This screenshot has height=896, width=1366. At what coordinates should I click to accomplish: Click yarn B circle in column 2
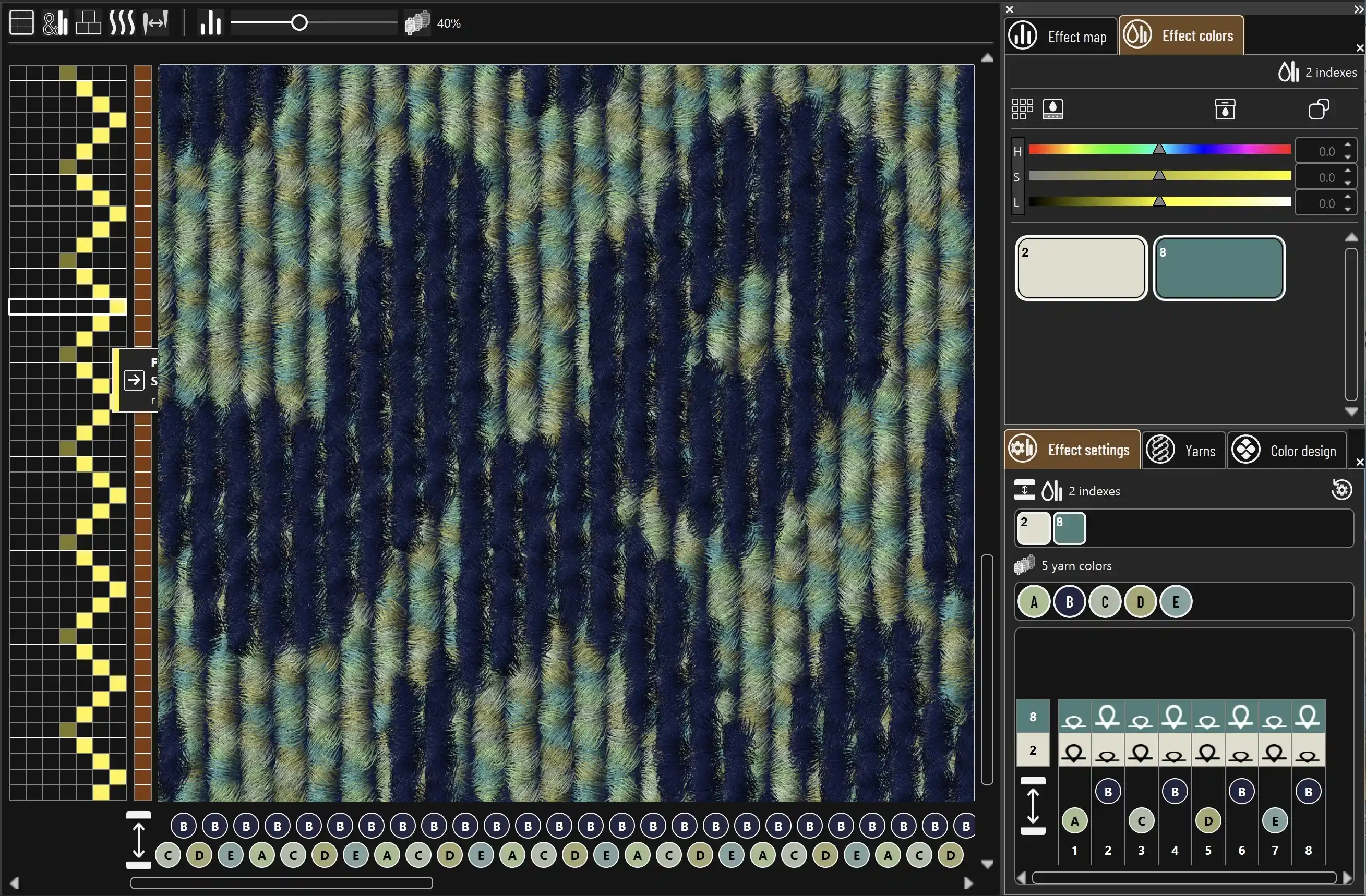(x=1108, y=792)
